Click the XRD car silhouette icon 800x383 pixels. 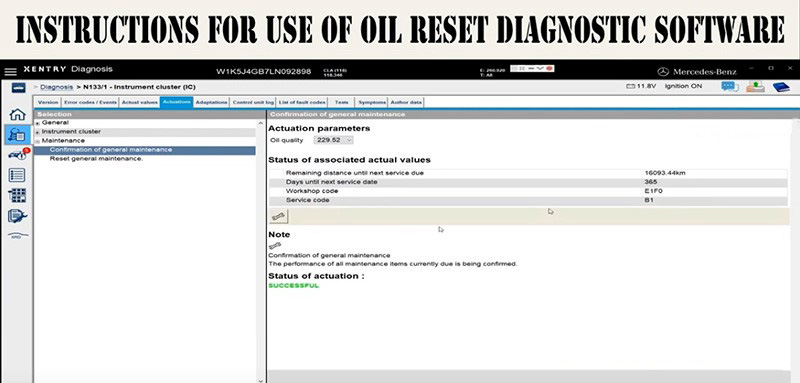pos(17,236)
